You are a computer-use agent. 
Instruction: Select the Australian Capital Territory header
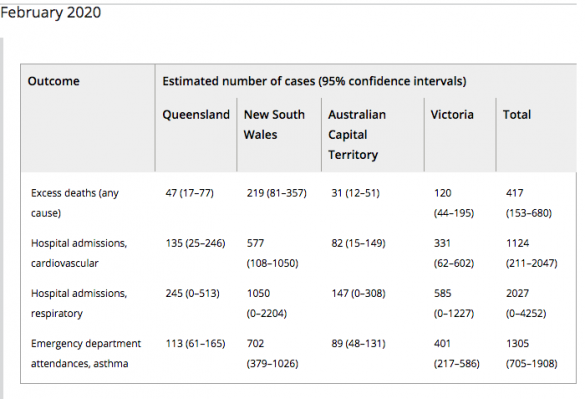(357, 134)
